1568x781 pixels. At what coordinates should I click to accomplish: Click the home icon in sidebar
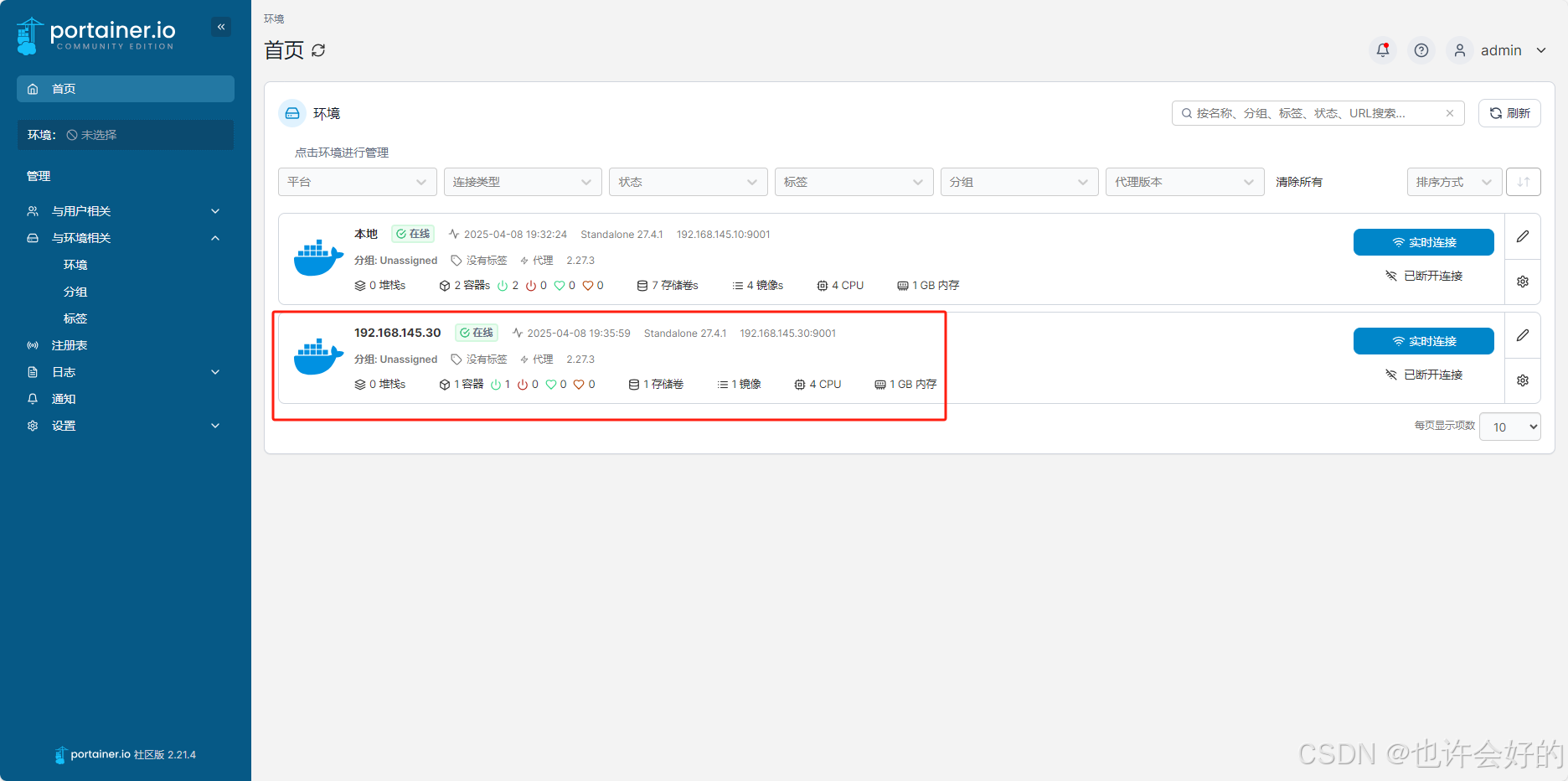click(33, 89)
